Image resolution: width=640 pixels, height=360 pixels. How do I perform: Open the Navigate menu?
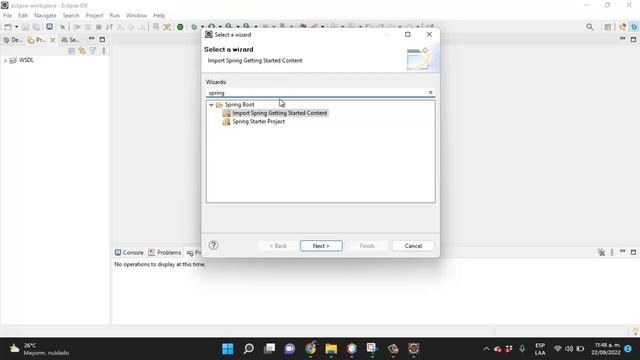[x=45, y=16]
